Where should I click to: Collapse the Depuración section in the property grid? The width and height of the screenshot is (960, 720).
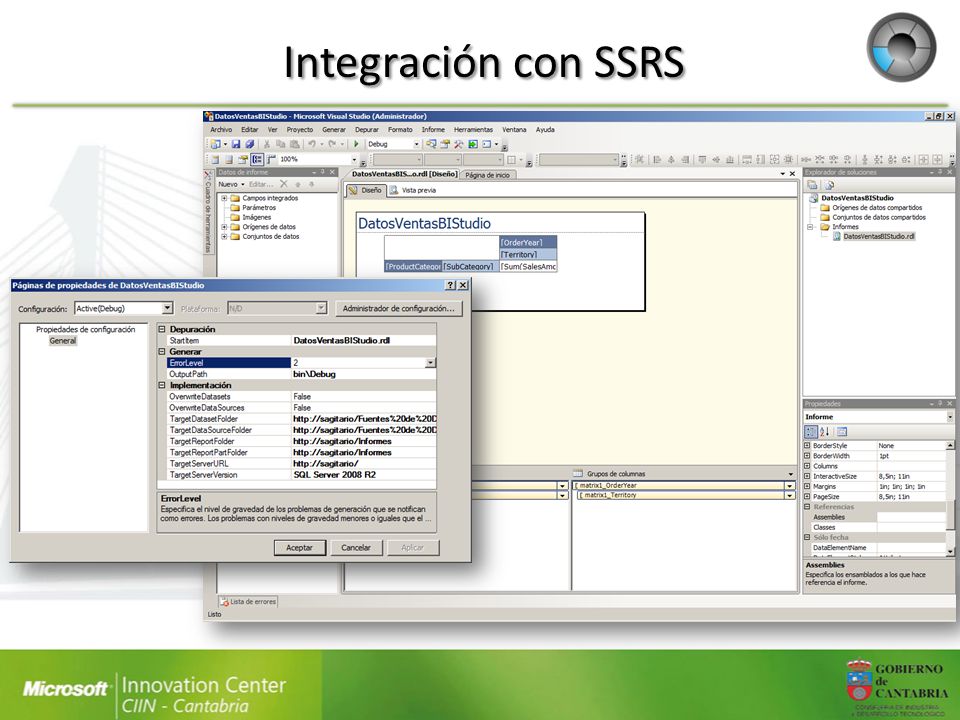[x=162, y=329]
